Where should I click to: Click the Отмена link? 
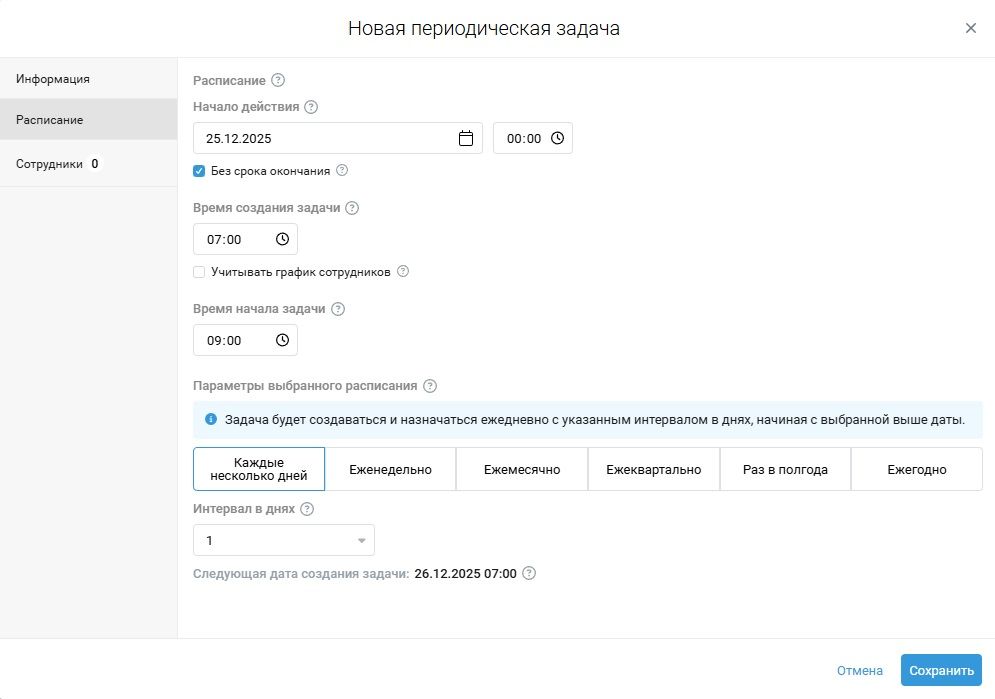[x=859, y=671]
